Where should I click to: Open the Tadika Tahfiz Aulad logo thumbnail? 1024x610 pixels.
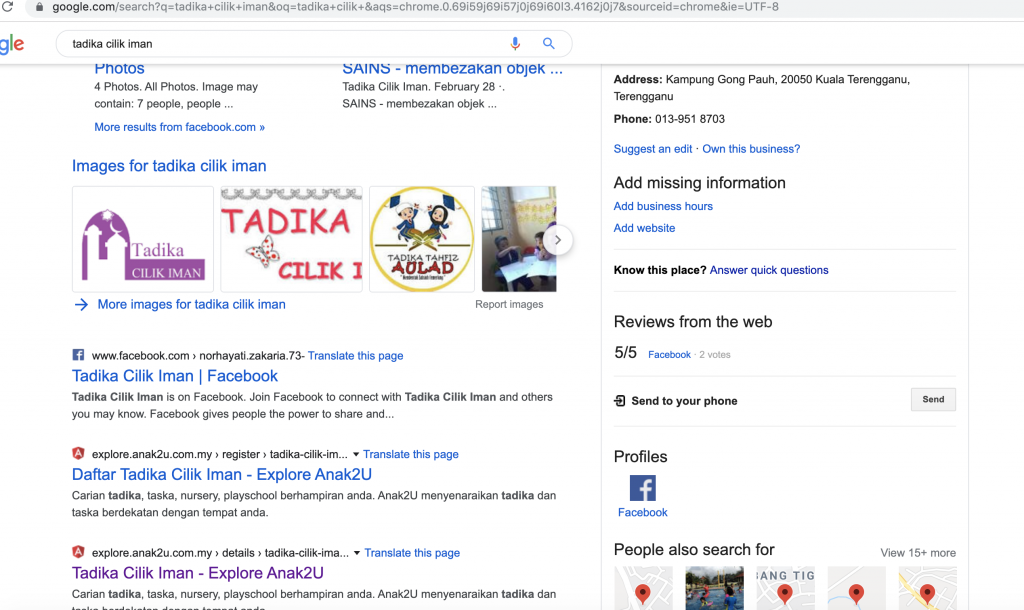pyautogui.click(x=422, y=239)
